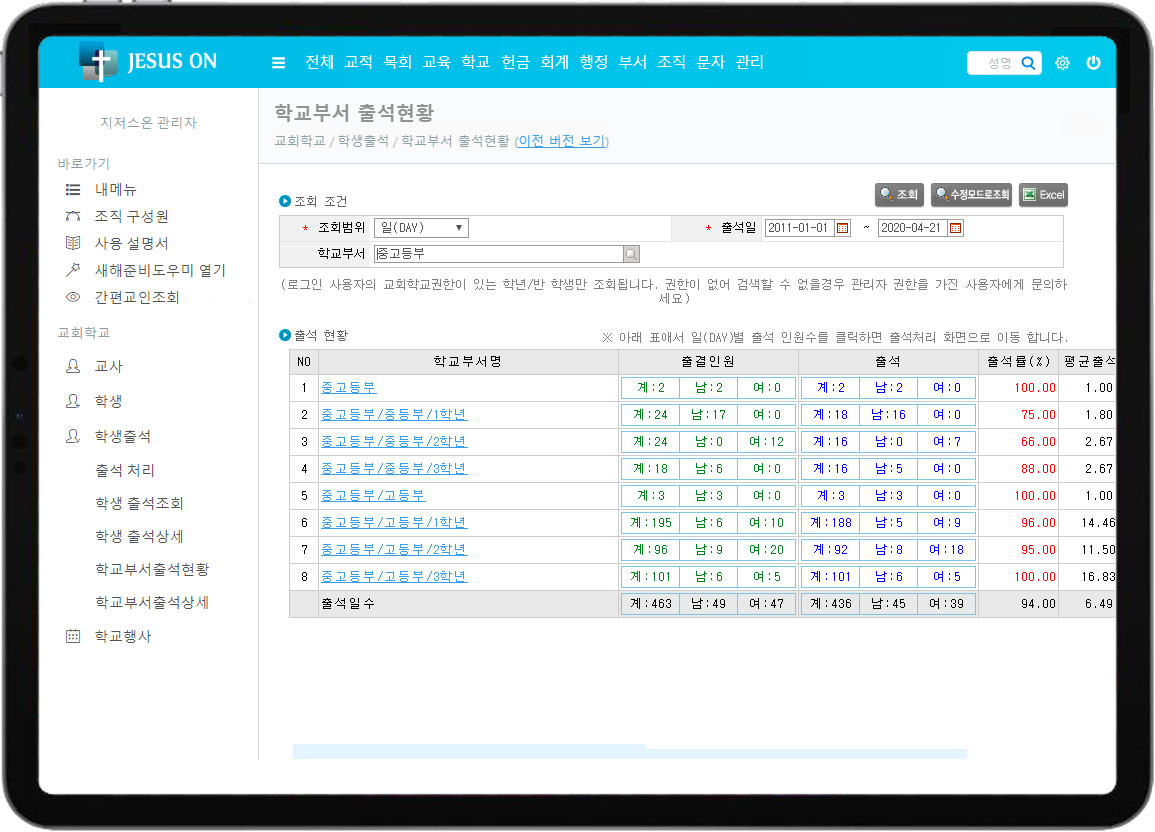Open the 회계 top menu

pos(554,62)
